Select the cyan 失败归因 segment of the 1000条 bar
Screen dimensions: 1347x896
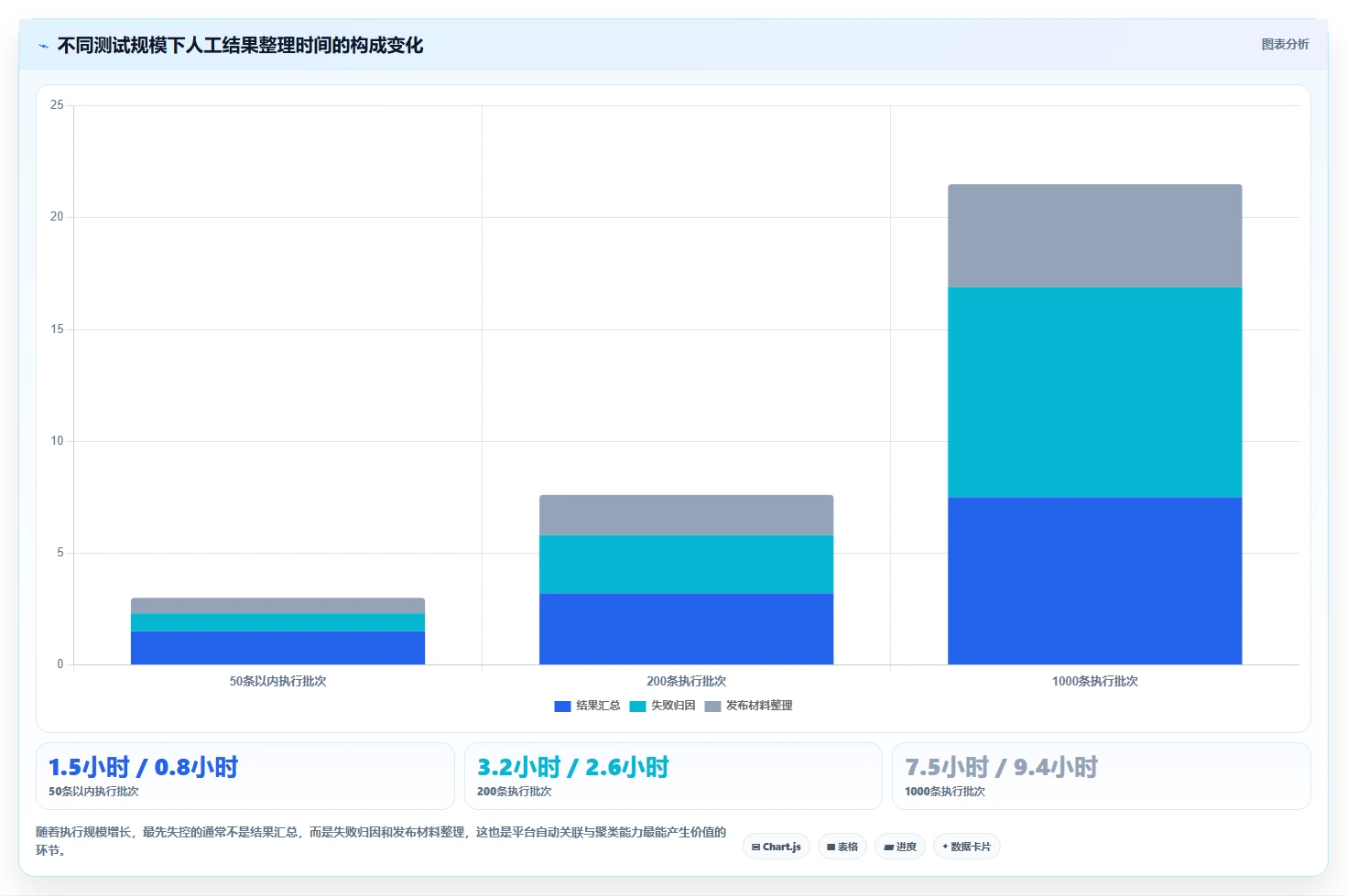(1094, 392)
